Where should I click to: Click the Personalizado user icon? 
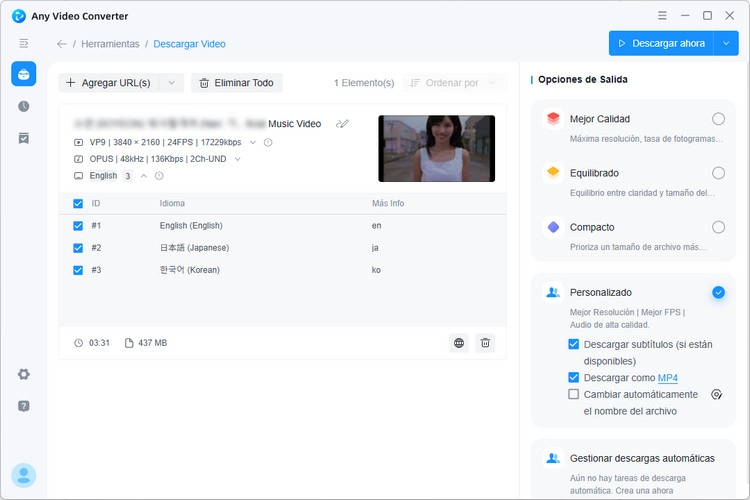pos(553,292)
